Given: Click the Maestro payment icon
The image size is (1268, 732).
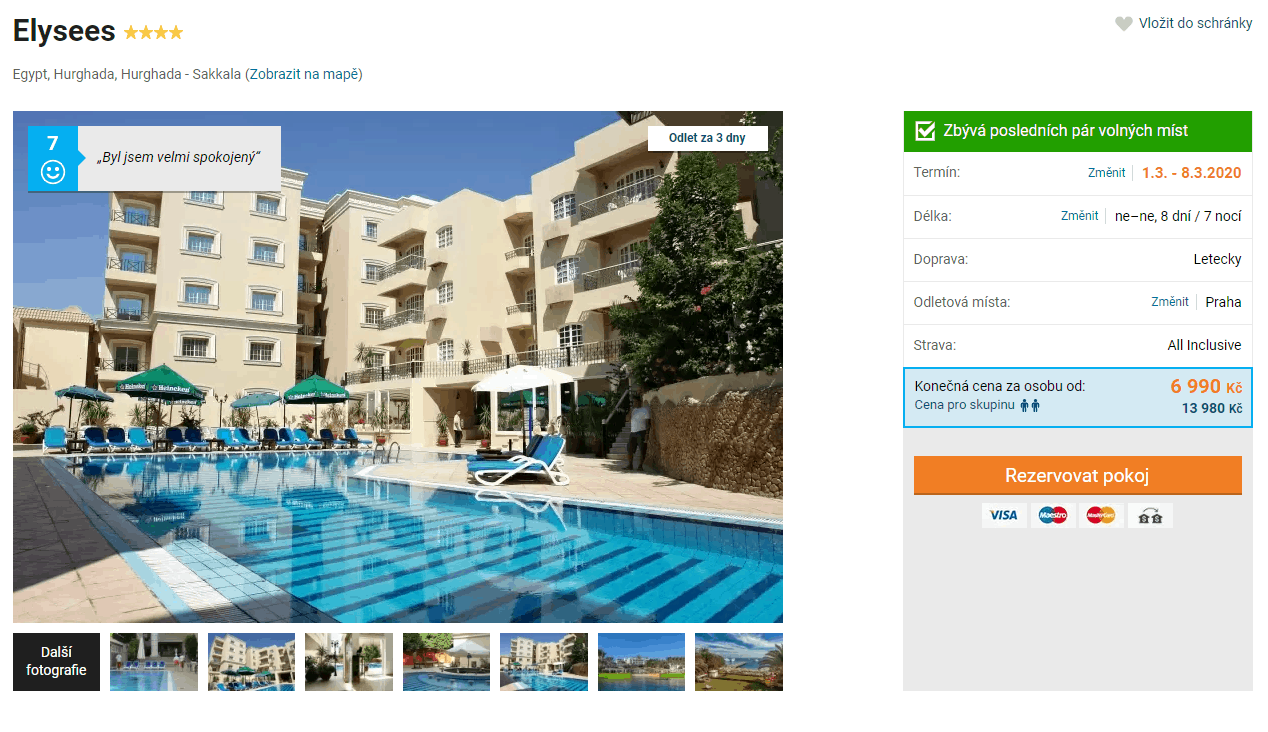Looking at the screenshot, I should click(x=1053, y=515).
